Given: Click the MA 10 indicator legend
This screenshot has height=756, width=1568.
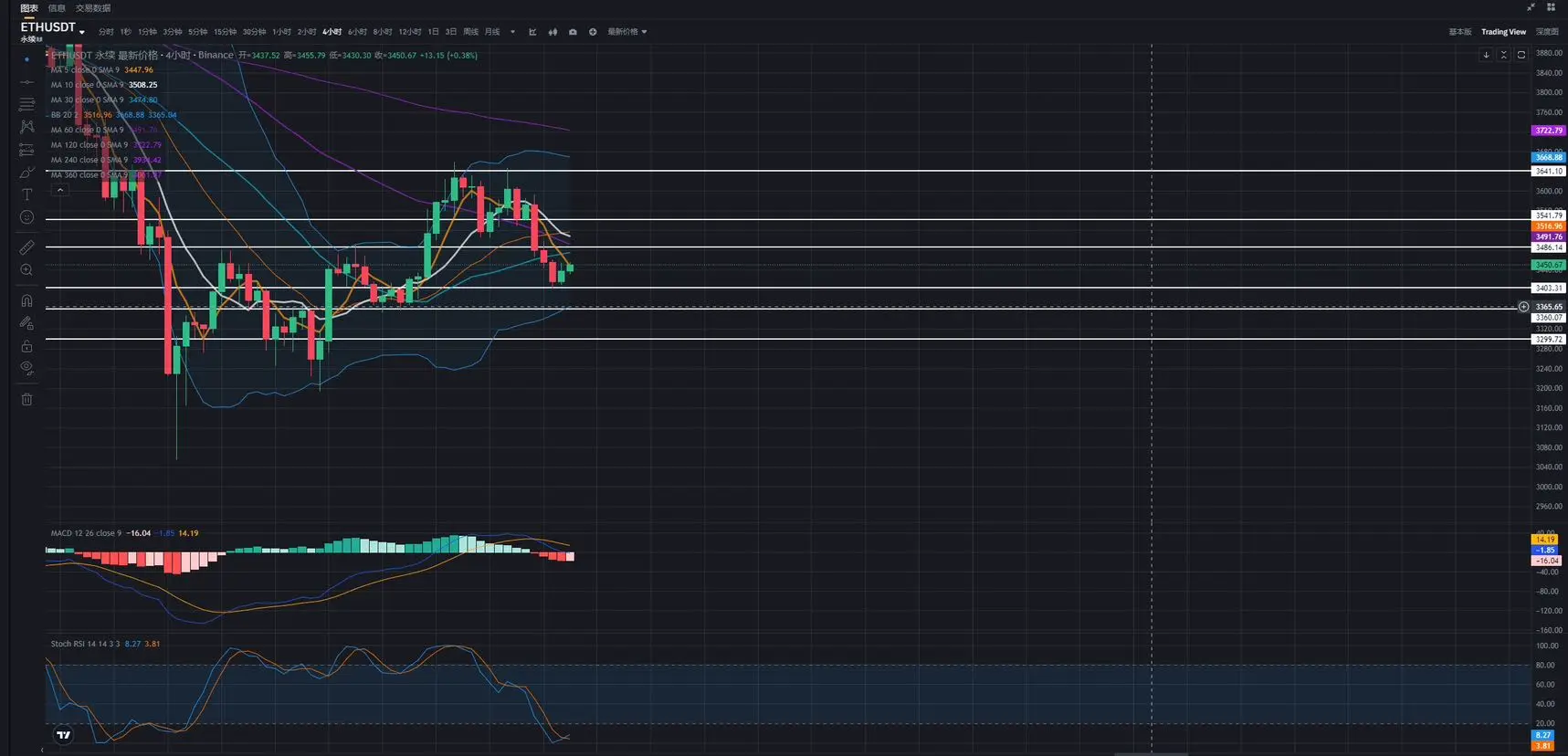Looking at the screenshot, I should click(104, 85).
